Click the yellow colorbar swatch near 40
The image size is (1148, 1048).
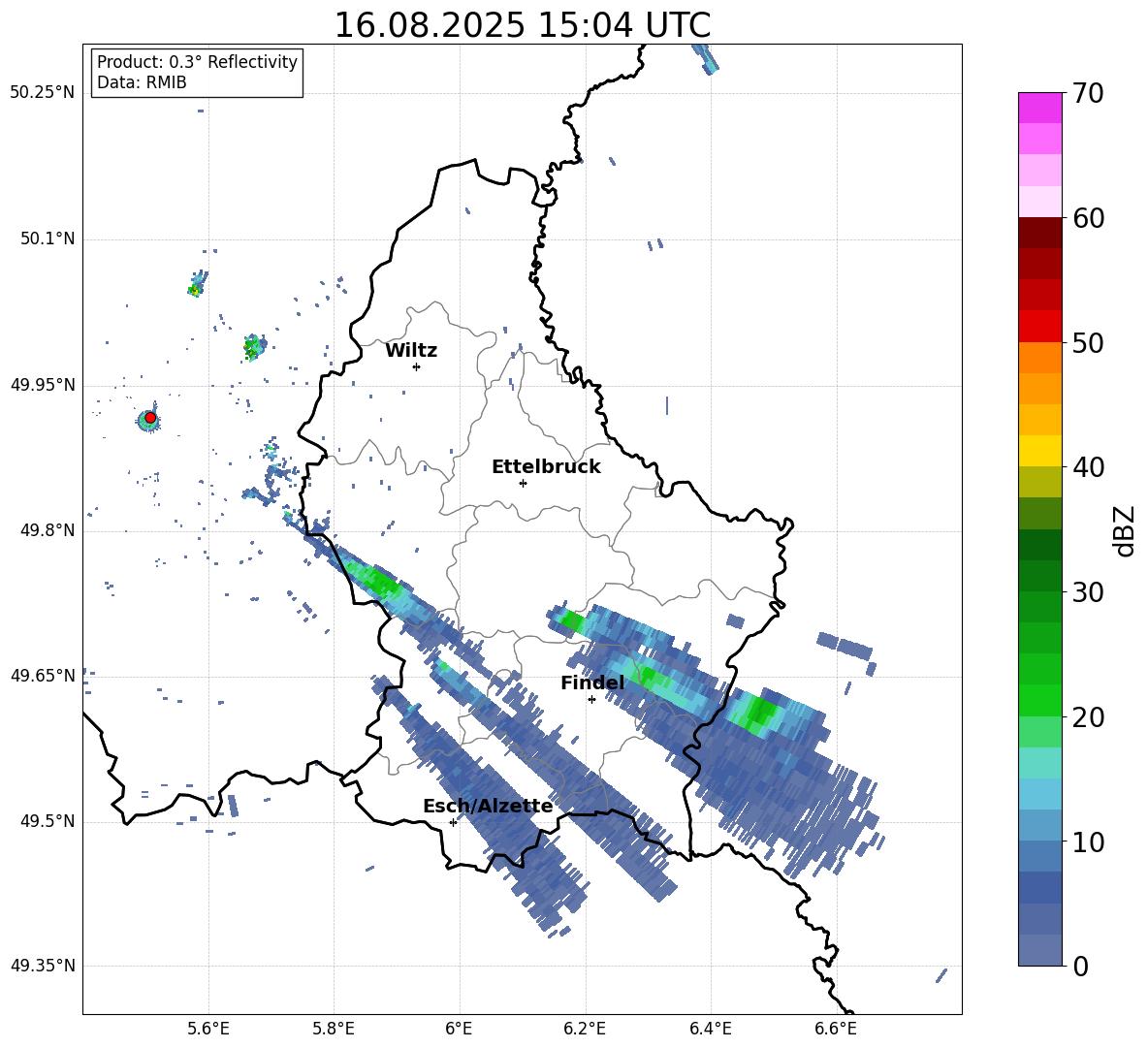[1039, 451]
